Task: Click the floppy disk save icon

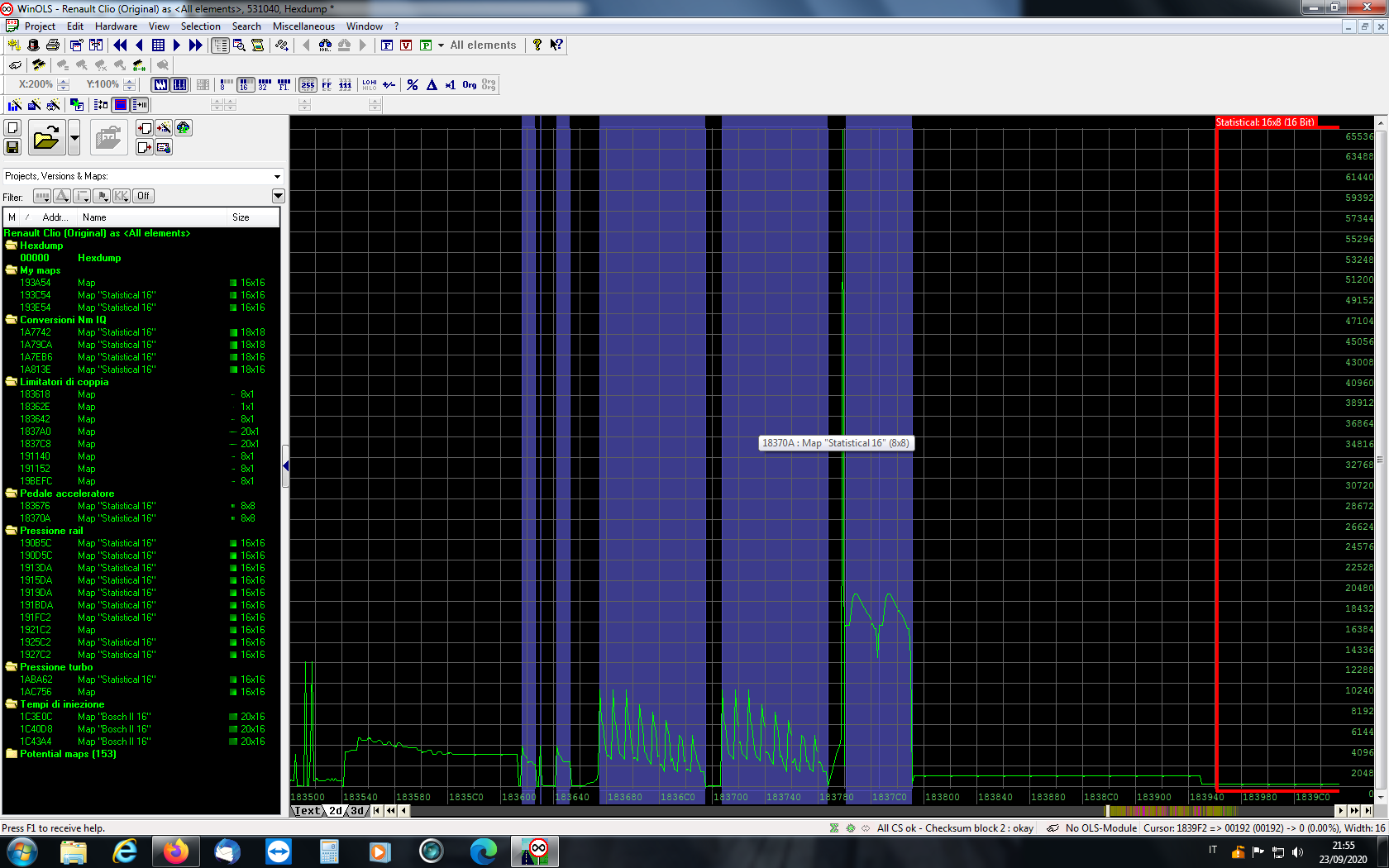Action: (12, 147)
